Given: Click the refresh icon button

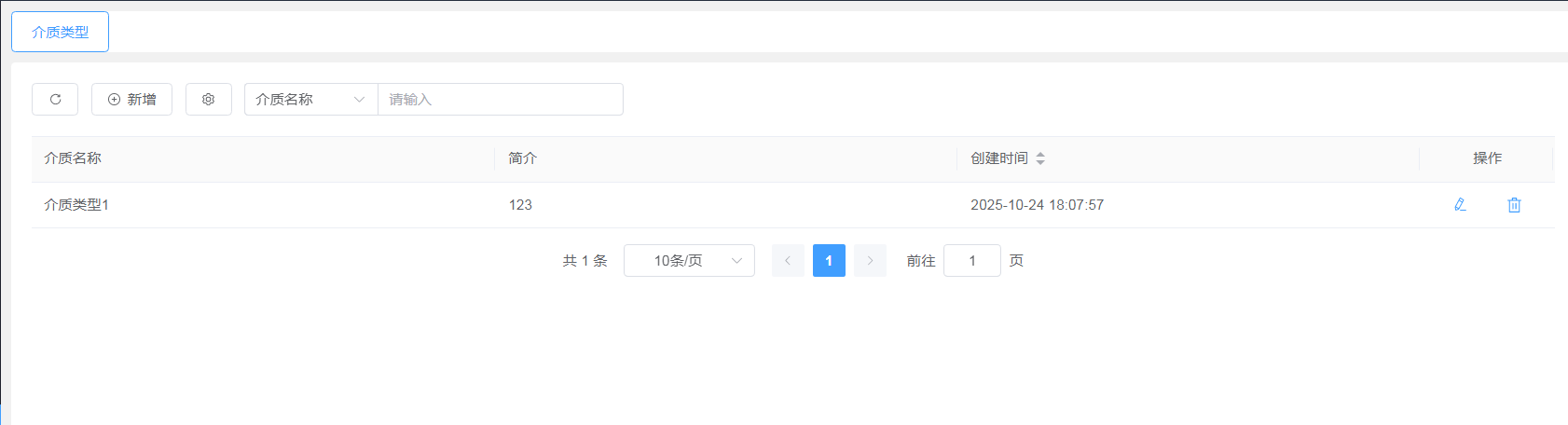Looking at the screenshot, I should 55,99.
